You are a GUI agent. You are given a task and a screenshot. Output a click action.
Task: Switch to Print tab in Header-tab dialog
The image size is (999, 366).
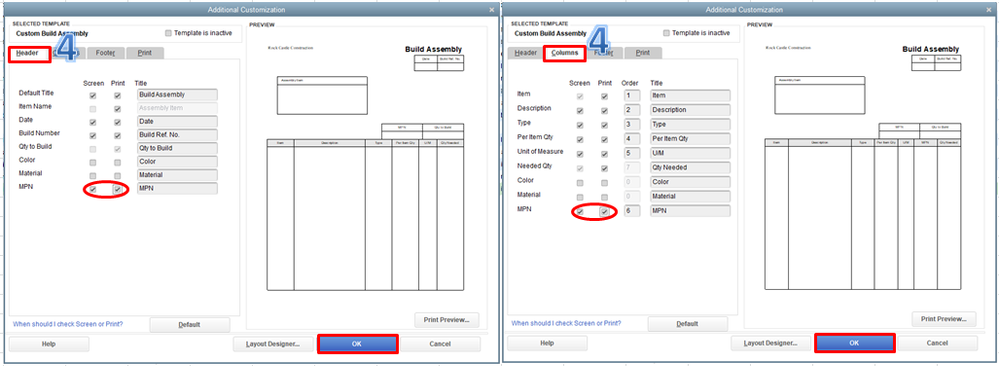(x=145, y=53)
